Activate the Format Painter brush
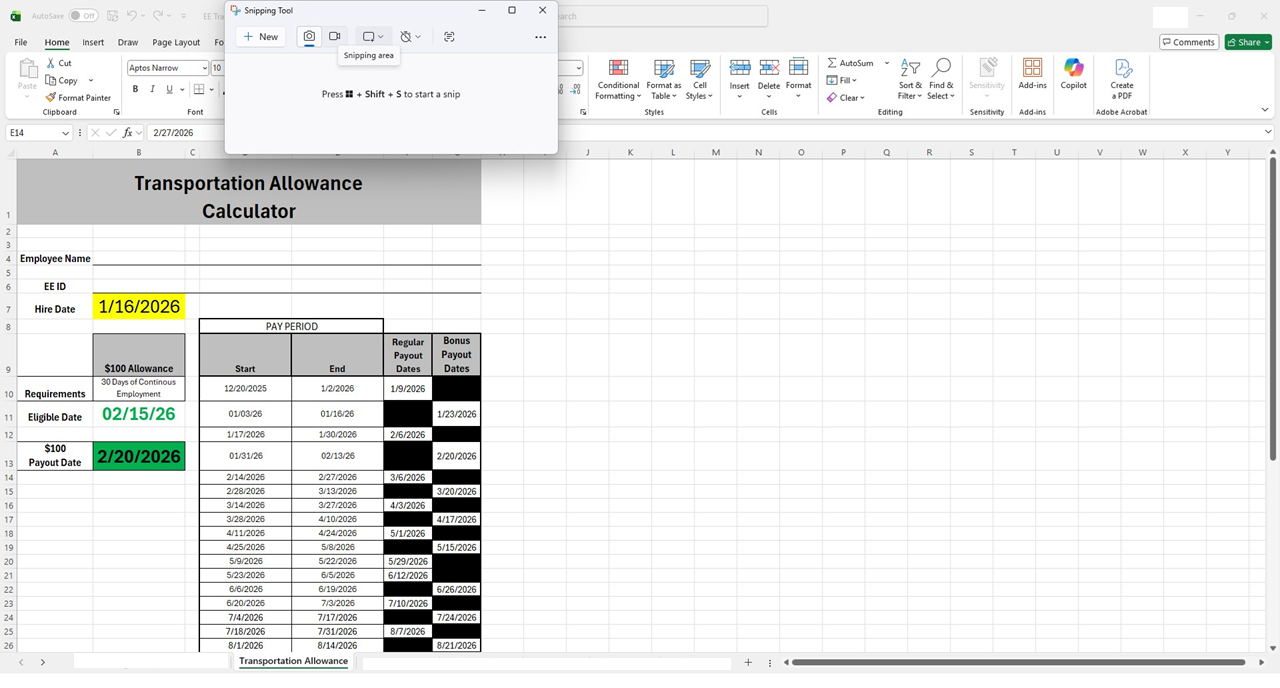The width and height of the screenshot is (1280, 688). click(78, 97)
